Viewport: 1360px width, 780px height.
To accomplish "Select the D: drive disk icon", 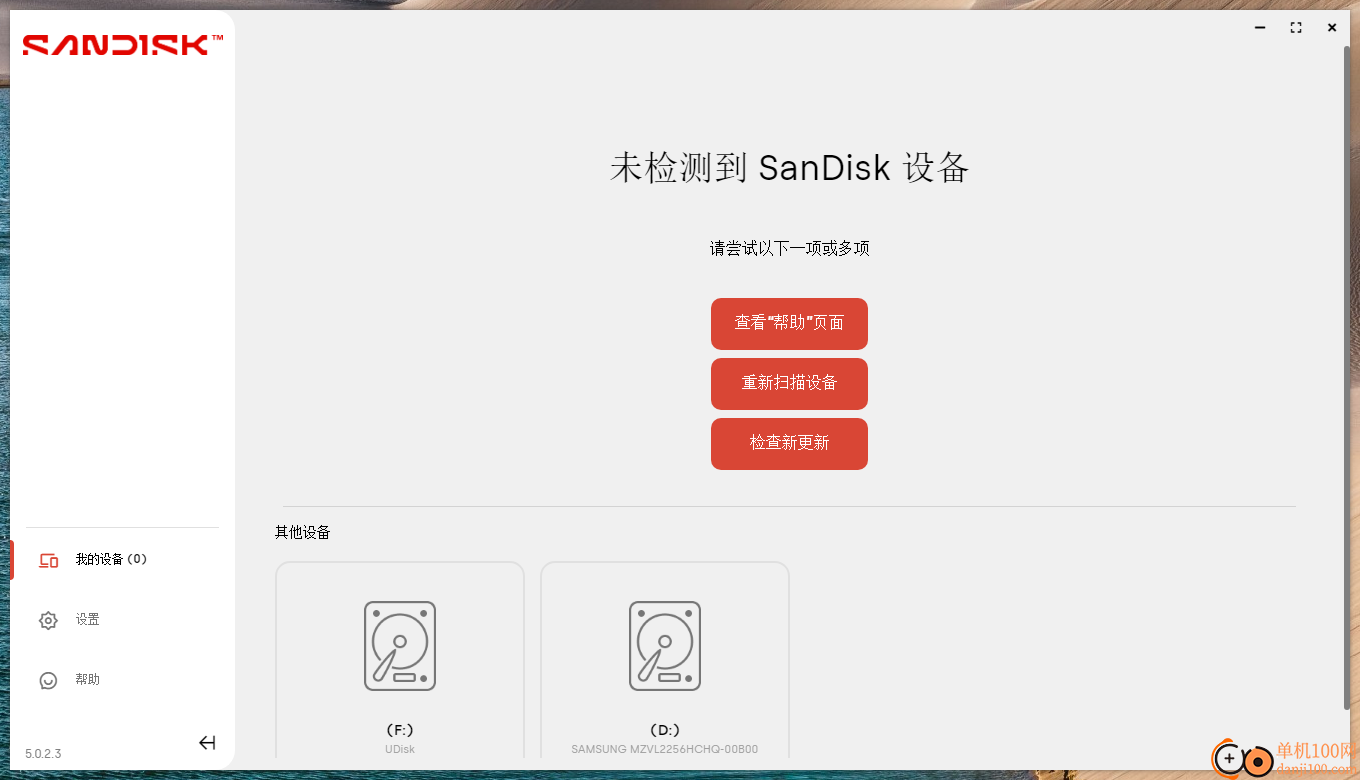I will pyautogui.click(x=665, y=646).
